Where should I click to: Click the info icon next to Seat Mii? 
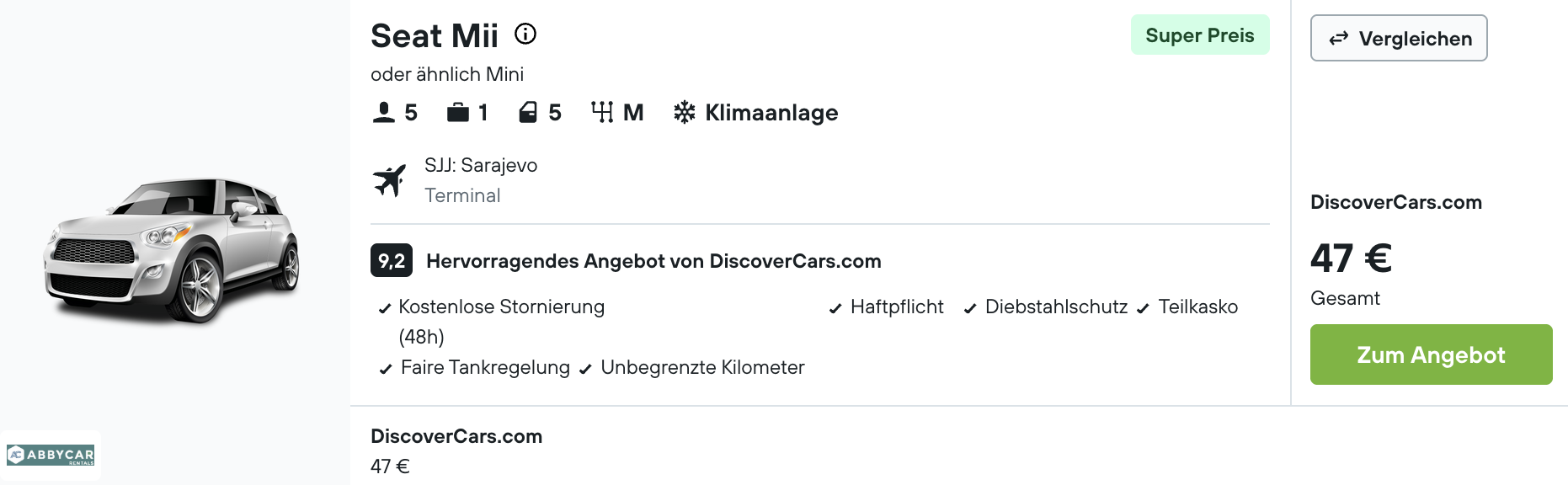tap(525, 34)
